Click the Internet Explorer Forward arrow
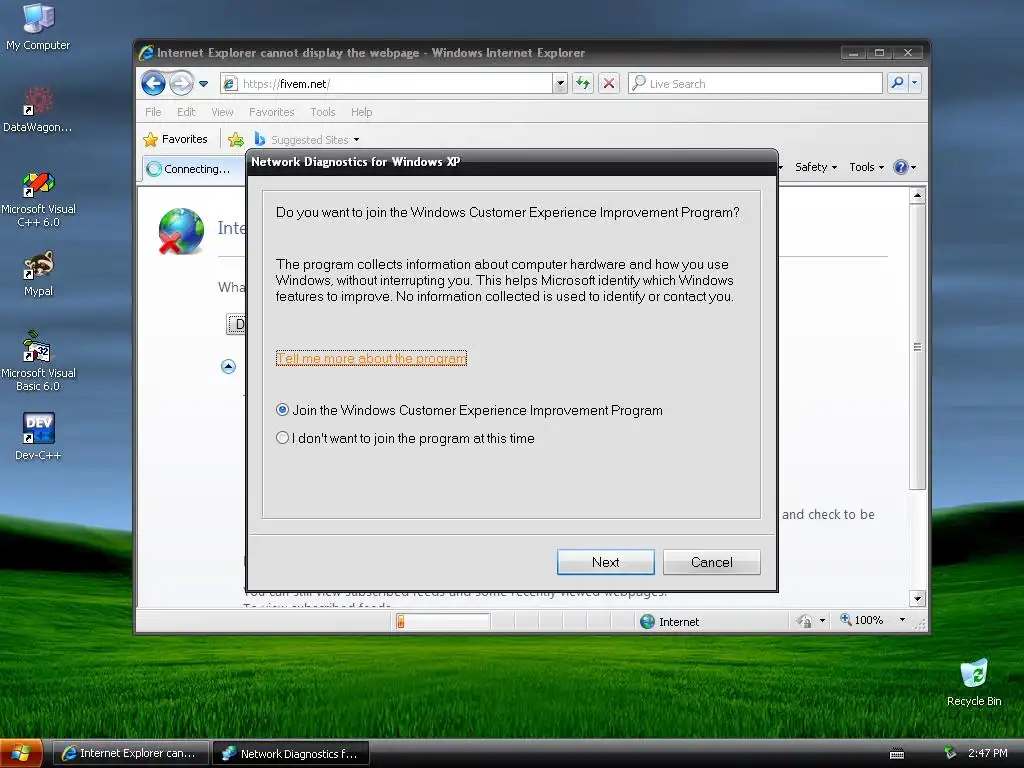 point(182,84)
